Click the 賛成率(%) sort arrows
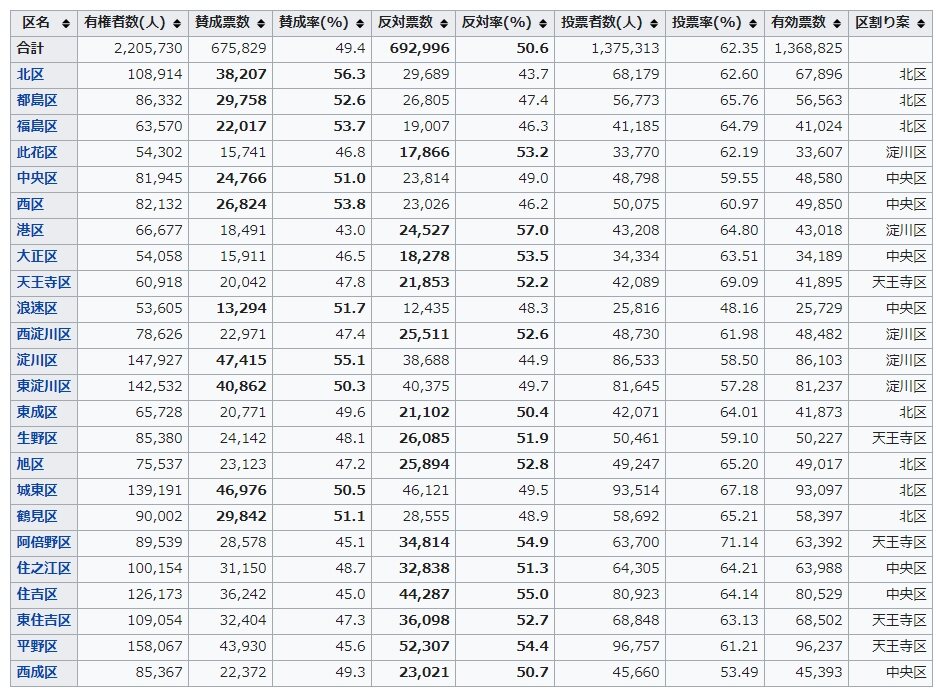Screen dimensions: 947x697 360,23
